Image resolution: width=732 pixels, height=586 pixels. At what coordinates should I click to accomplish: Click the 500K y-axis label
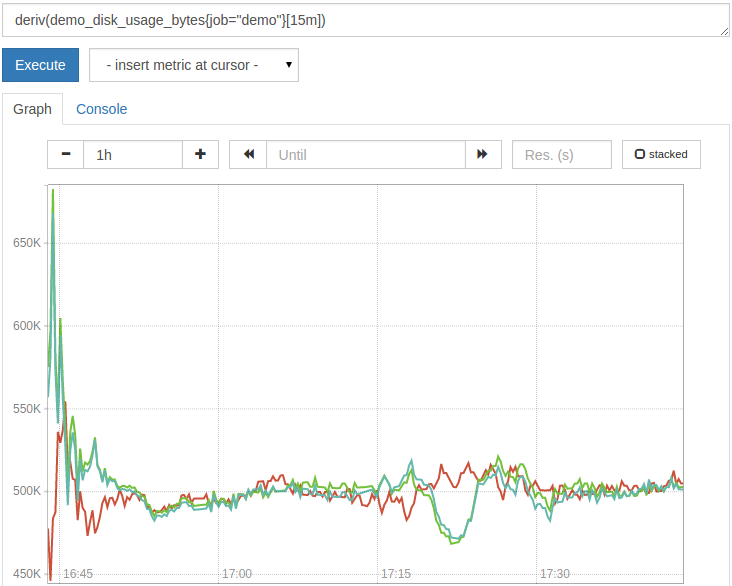(x=27, y=491)
